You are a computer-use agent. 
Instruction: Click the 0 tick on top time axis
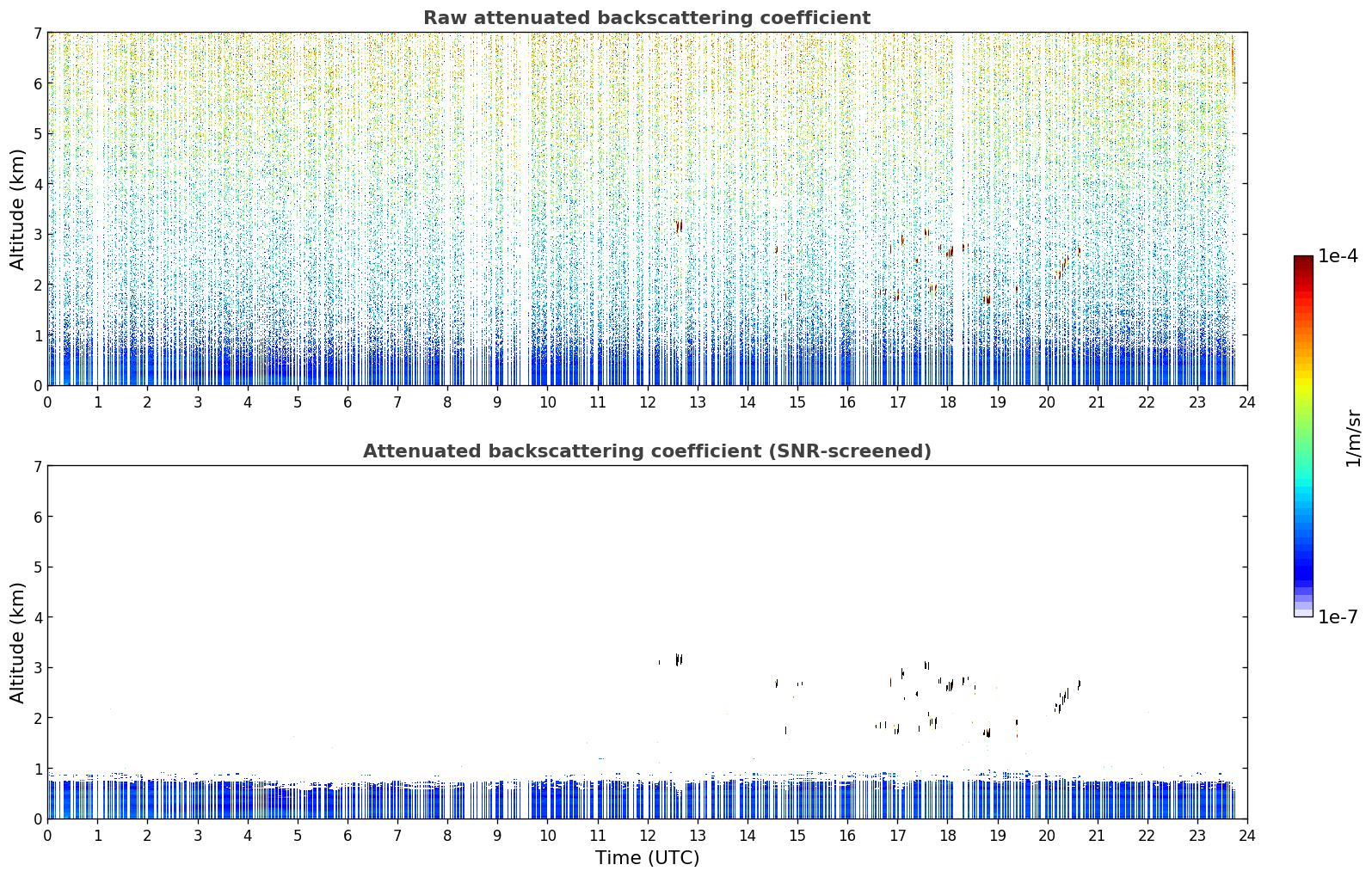(47, 402)
